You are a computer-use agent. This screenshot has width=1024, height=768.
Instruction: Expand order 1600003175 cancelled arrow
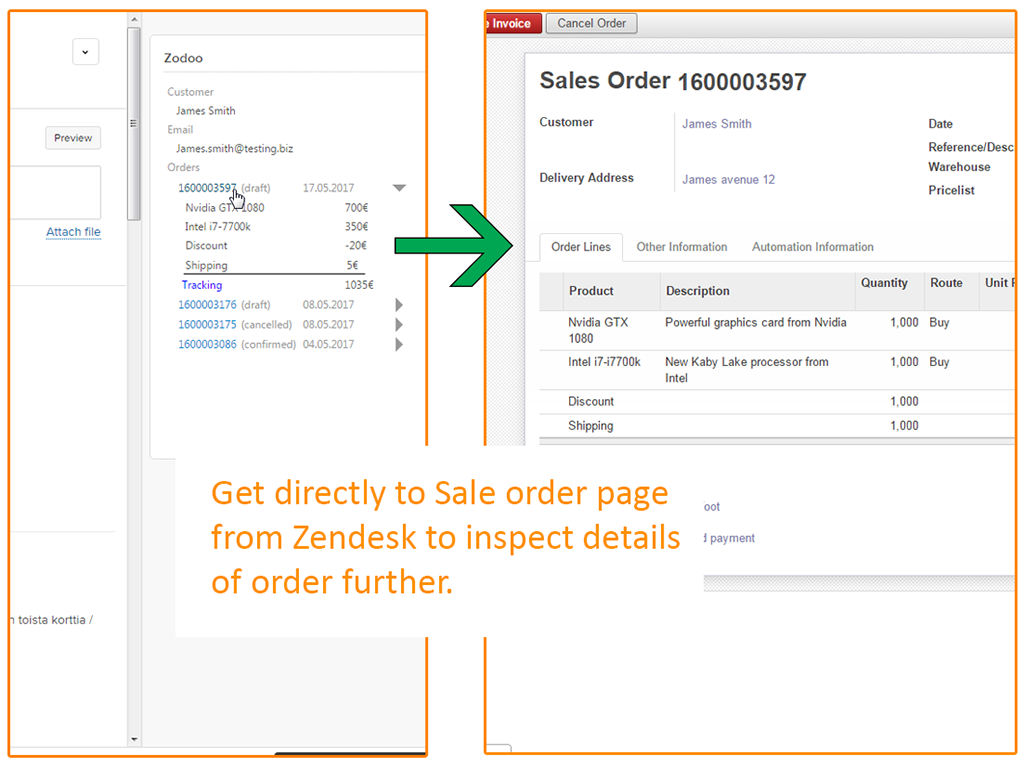pos(400,325)
